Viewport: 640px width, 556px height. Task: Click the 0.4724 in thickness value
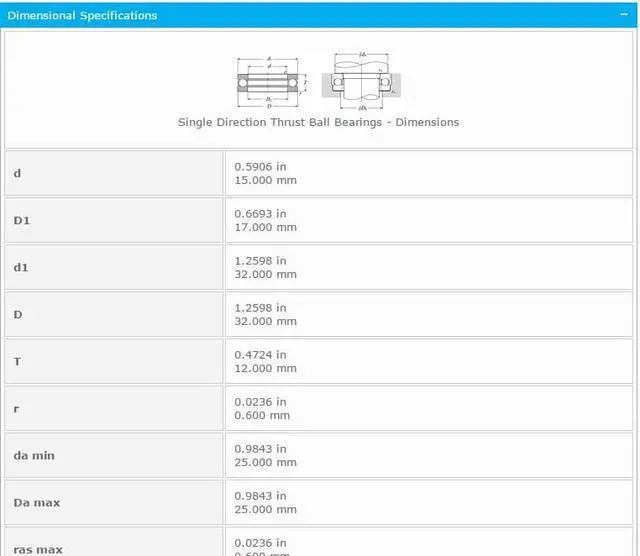tap(260, 355)
